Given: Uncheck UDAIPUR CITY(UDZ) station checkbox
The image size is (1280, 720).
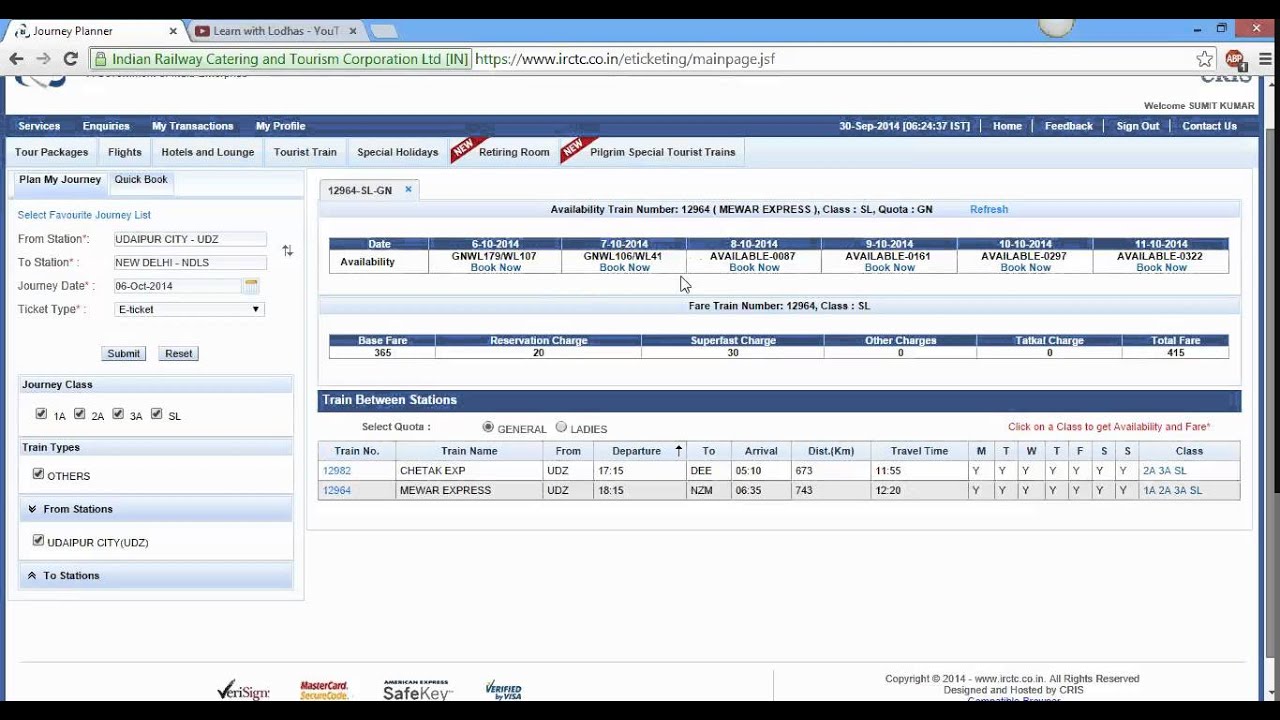Looking at the screenshot, I should click(38, 540).
